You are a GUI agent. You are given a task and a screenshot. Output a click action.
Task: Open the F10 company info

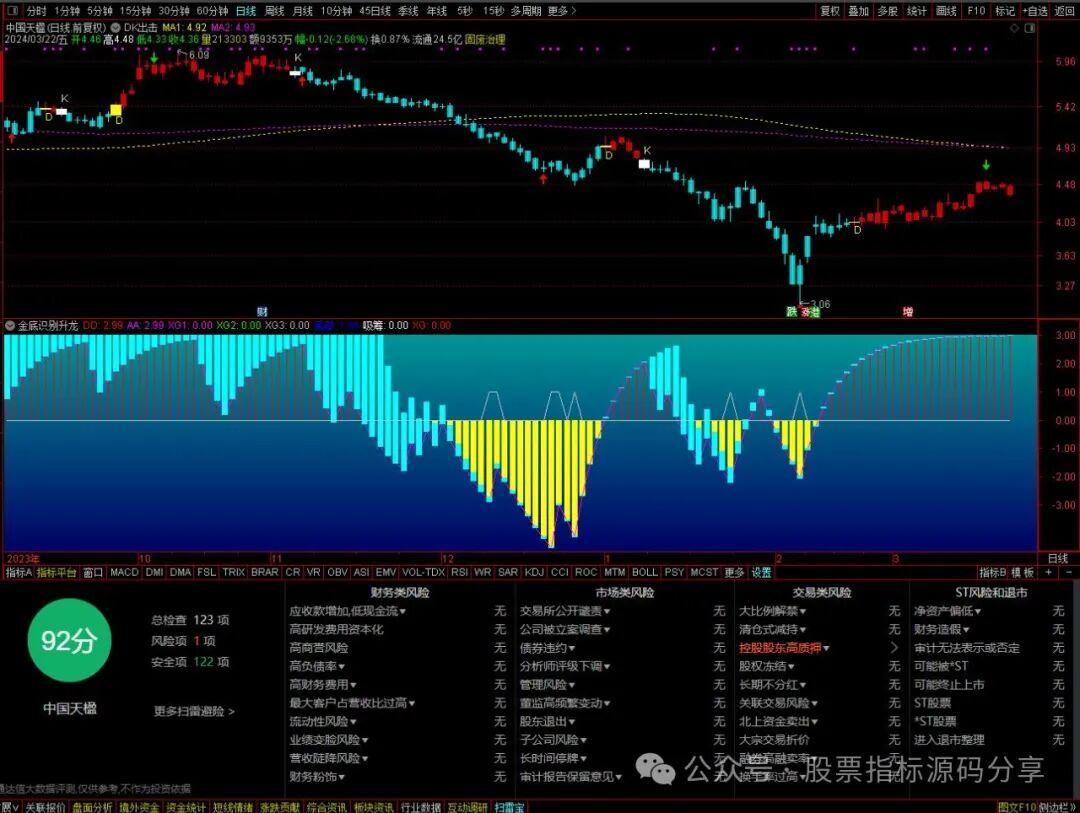pos(976,11)
